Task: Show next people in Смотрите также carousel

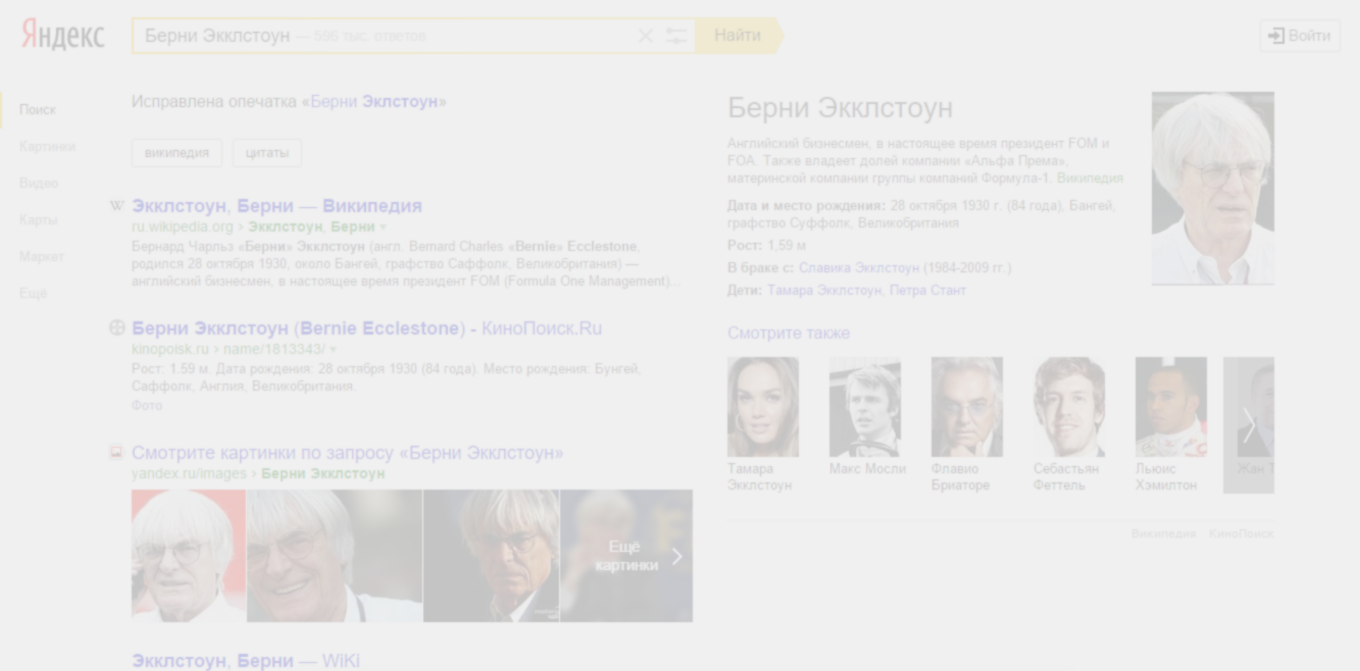Action: coord(1248,425)
